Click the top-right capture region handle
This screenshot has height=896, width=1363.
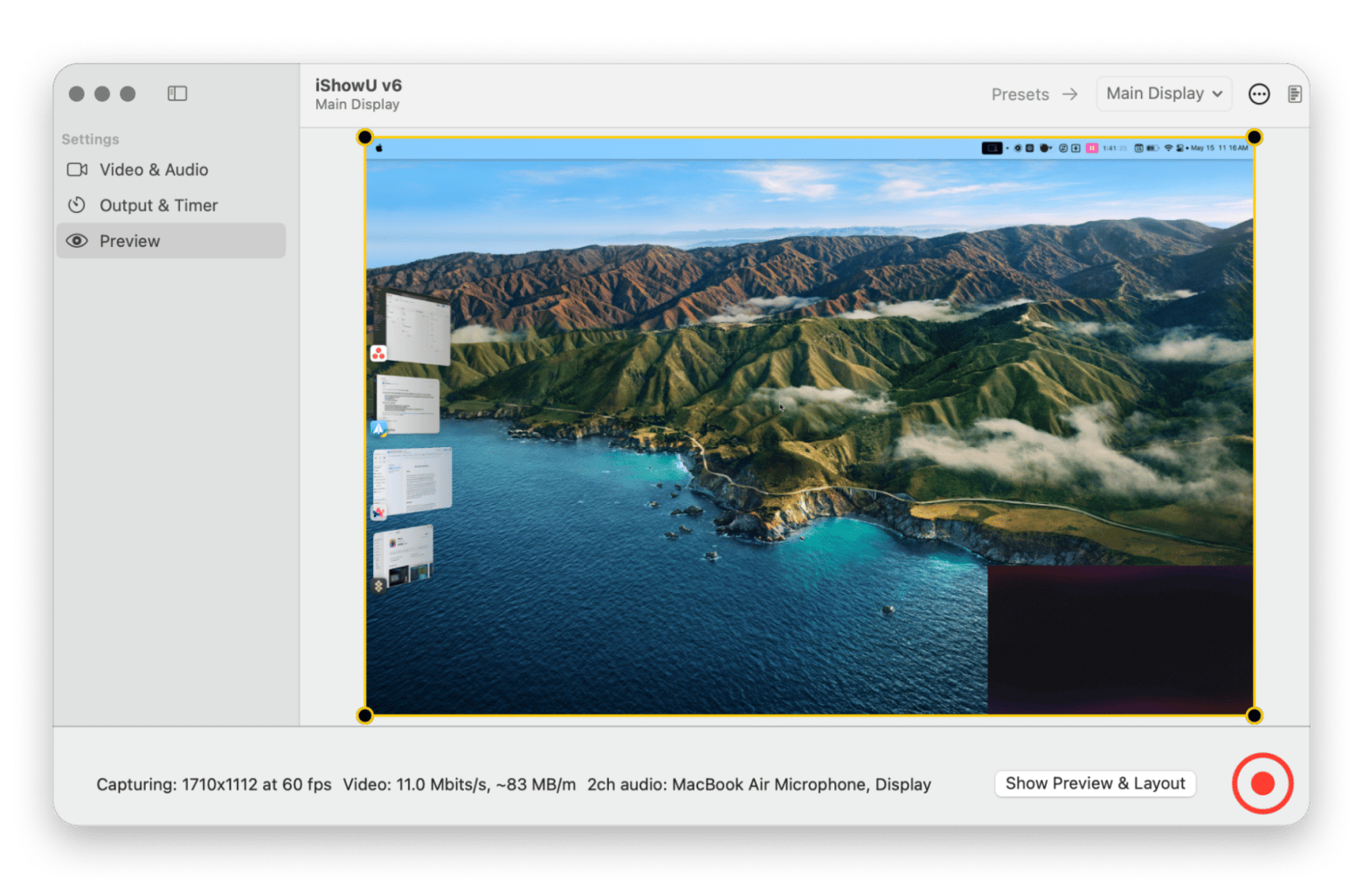click(x=1253, y=137)
